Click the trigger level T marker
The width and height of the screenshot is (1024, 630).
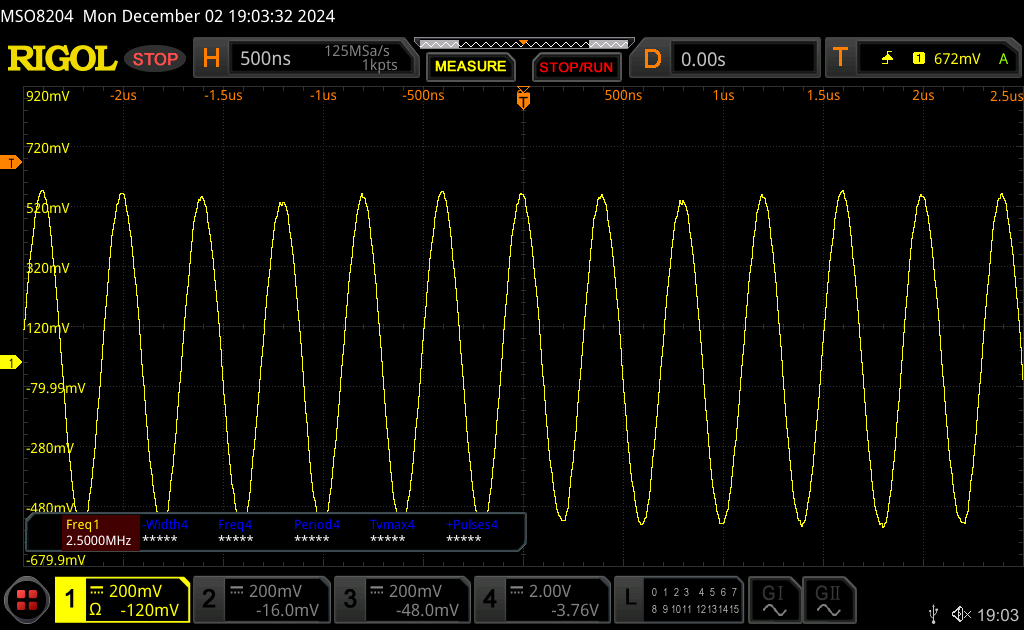tap(10, 163)
